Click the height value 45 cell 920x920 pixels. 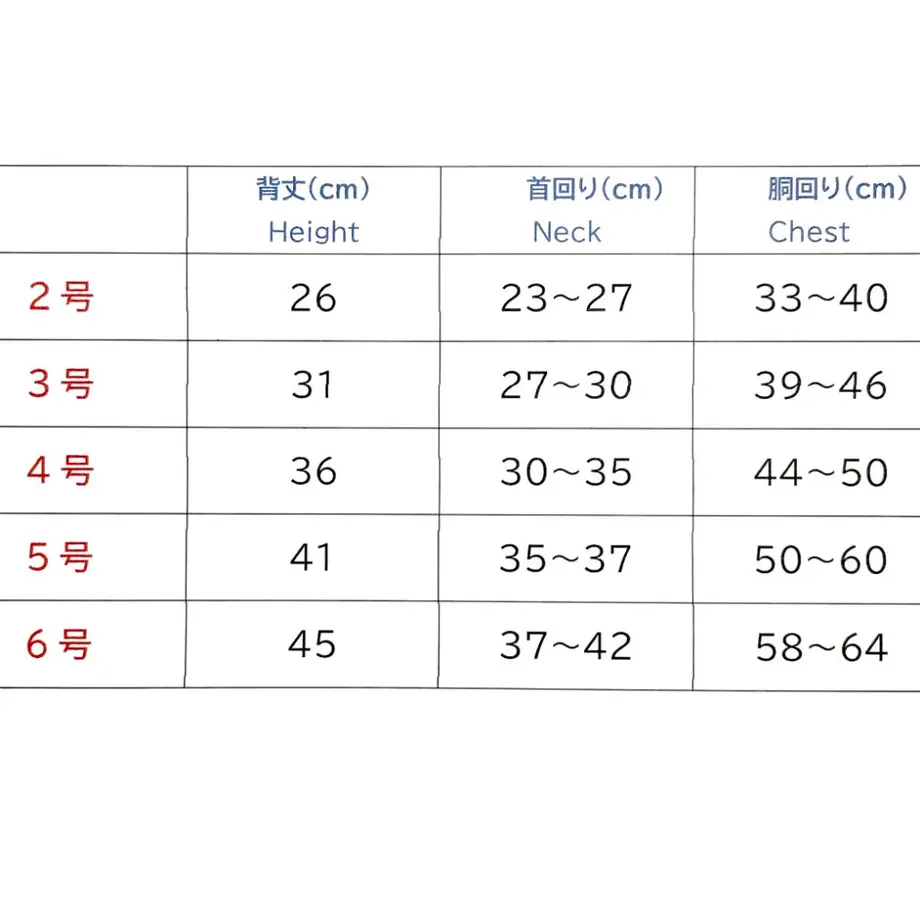coord(312,644)
